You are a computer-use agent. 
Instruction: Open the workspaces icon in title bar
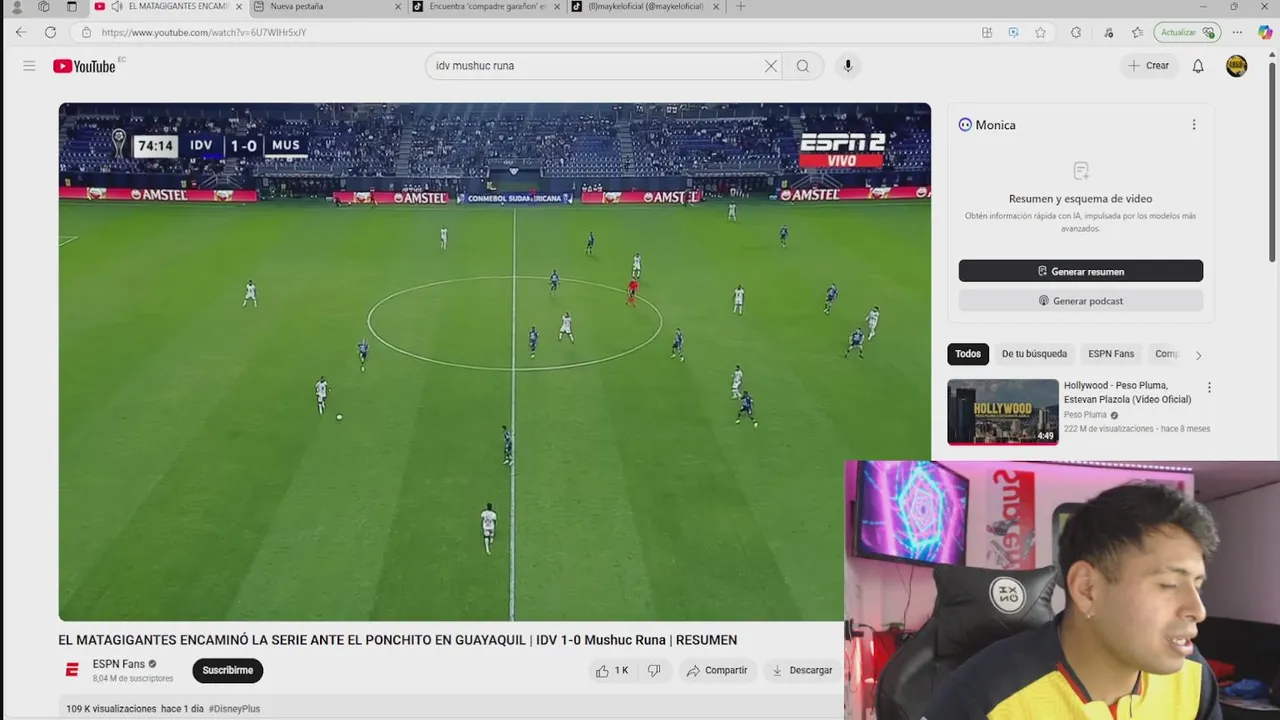coord(44,7)
